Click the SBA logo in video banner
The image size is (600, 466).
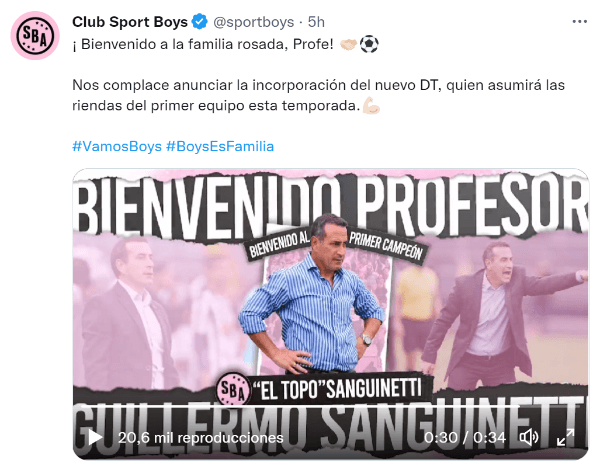[232, 389]
